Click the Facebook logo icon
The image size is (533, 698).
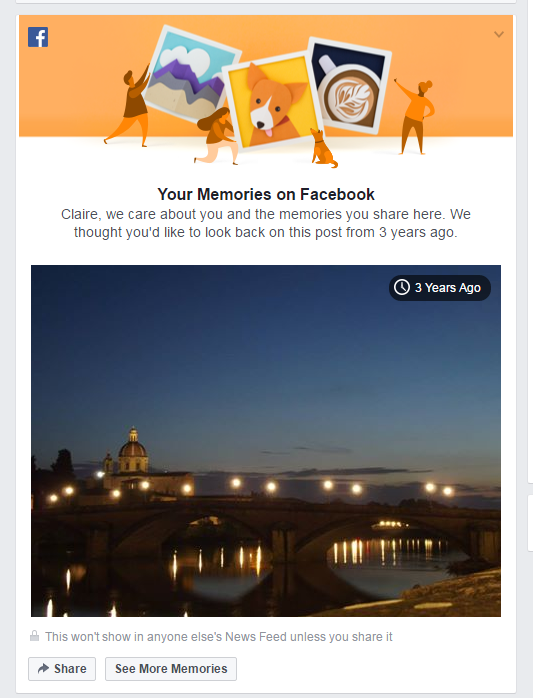point(38,37)
